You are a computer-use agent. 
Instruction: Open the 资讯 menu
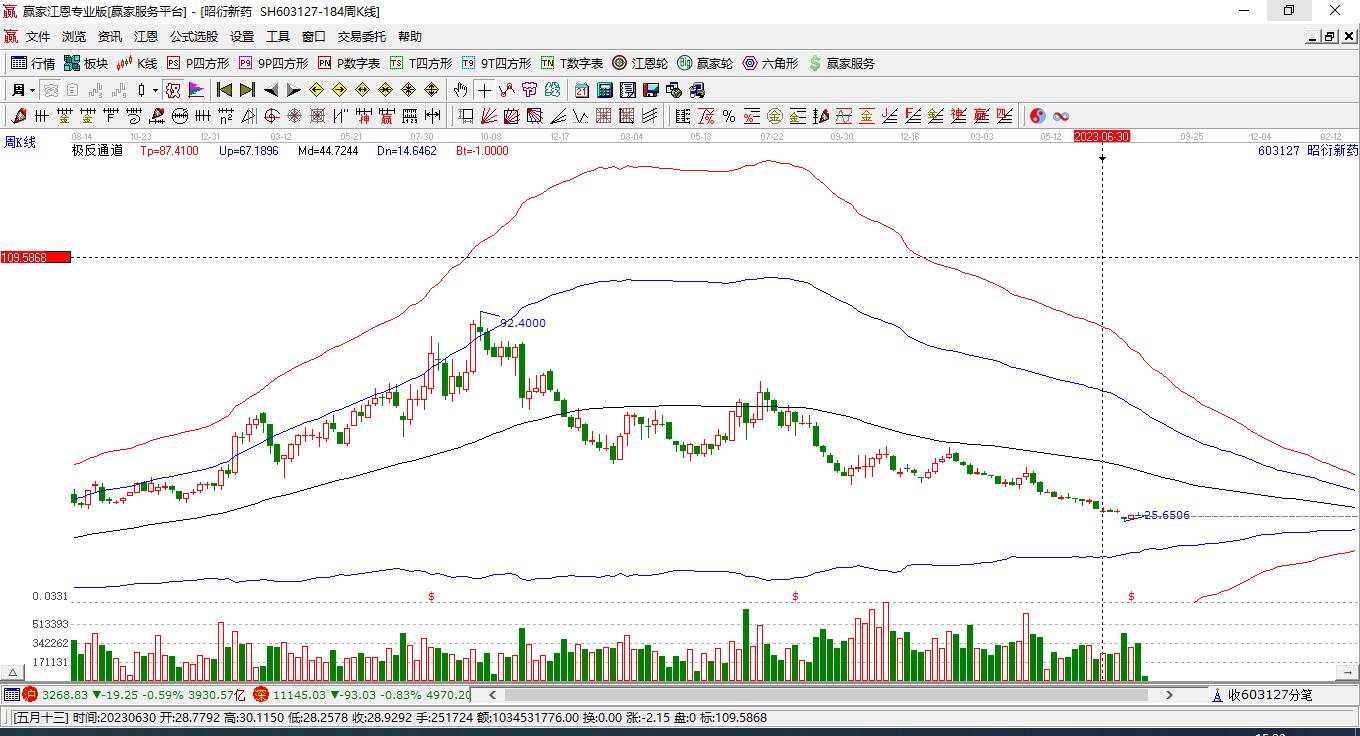point(110,37)
